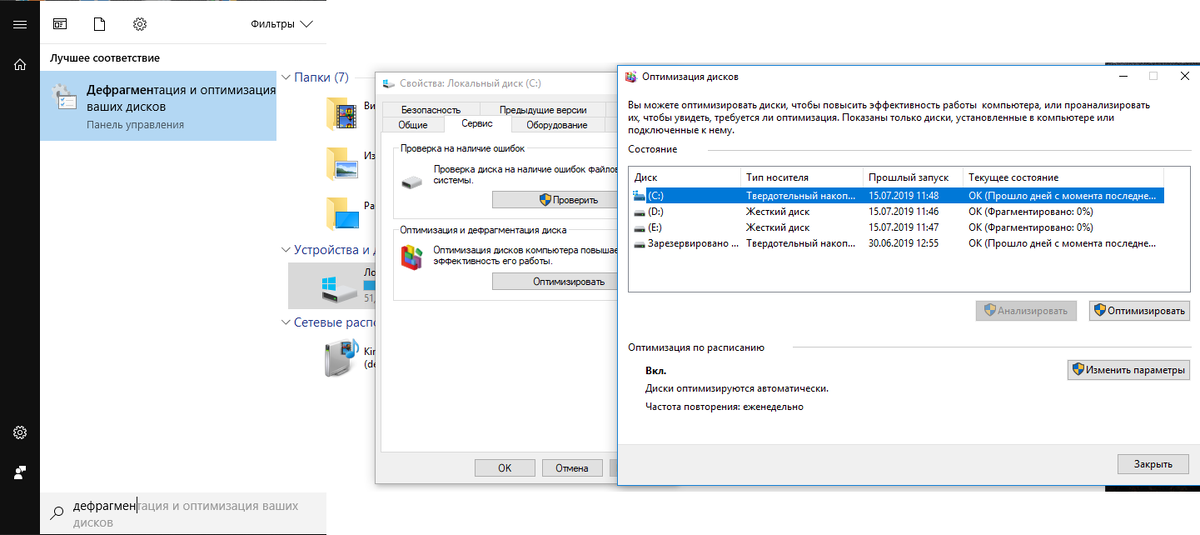Select the Documents filter icon at the top of search
Viewport: 1200px width, 535px height.
coord(99,23)
